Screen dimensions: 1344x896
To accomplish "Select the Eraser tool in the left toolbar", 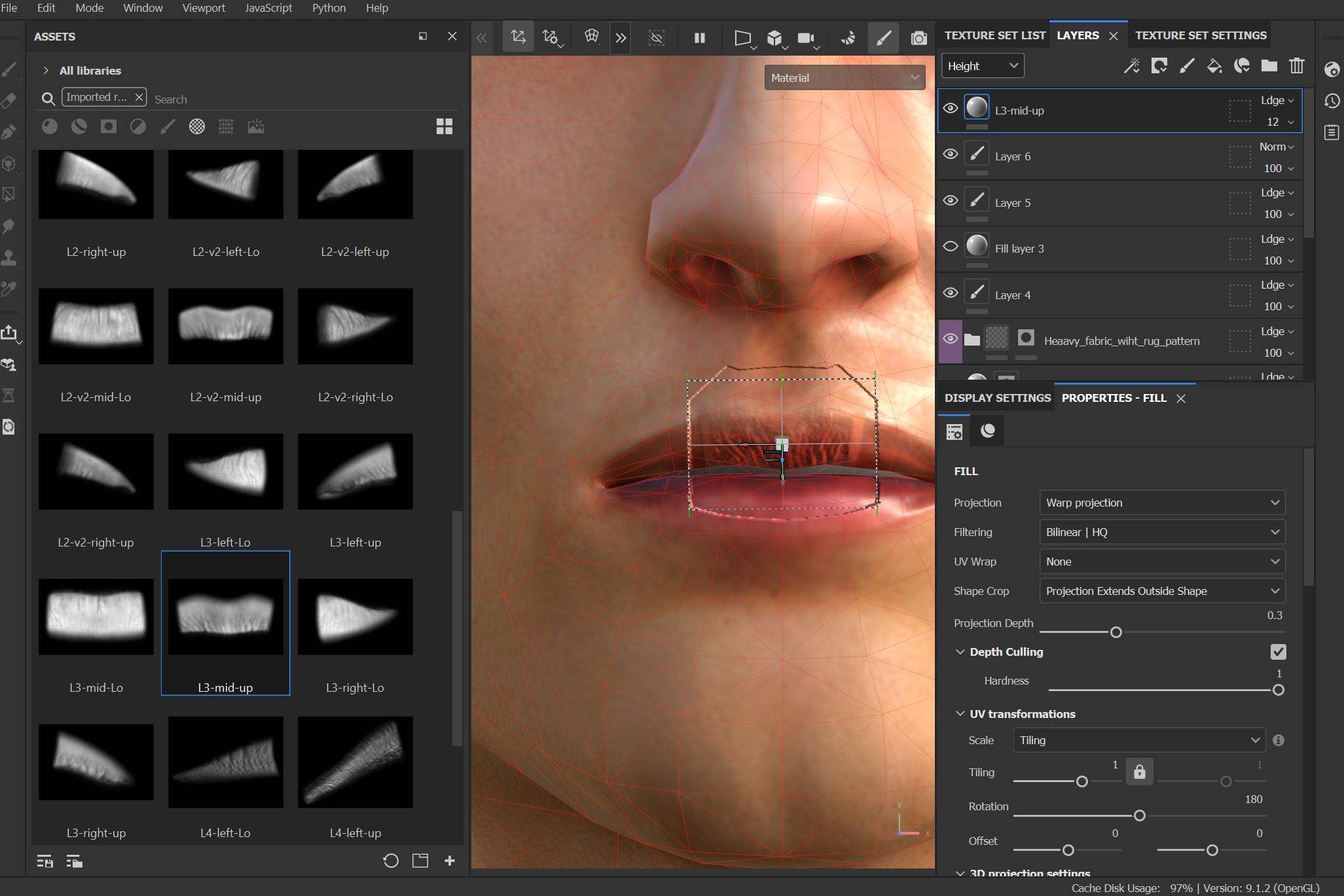I will pos(9,100).
